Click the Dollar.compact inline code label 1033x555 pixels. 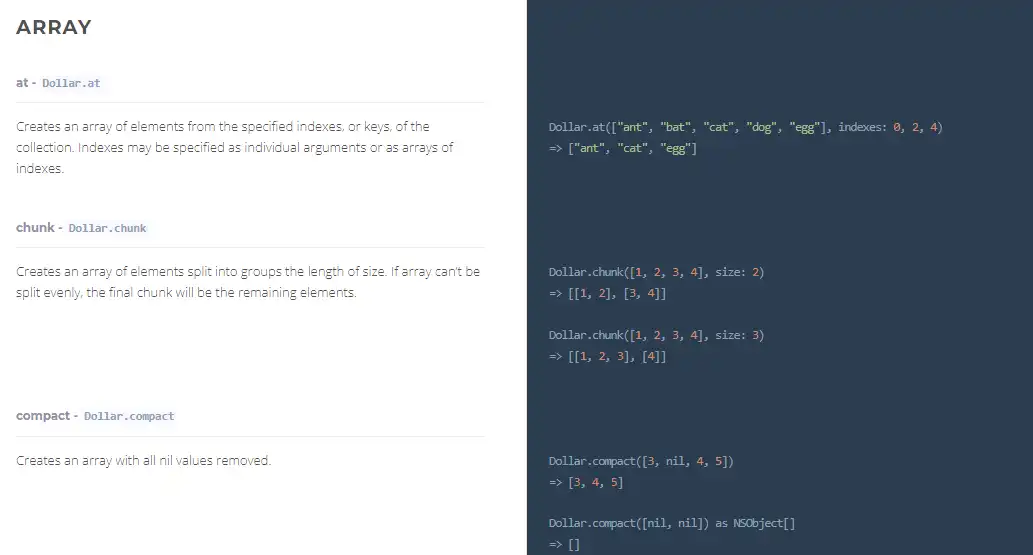click(x=129, y=416)
